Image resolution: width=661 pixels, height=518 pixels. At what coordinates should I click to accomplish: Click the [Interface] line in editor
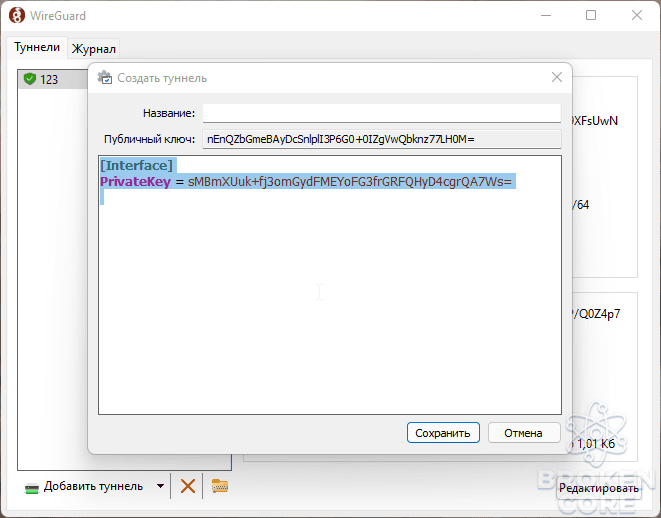pos(137,165)
